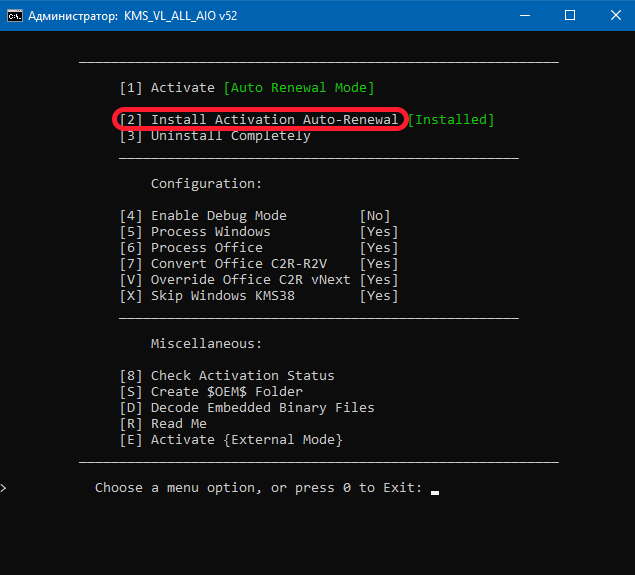Image resolution: width=635 pixels, height=575 pixels.
Task: Toggle Convert Office C2R-R2V setting
Action: (258, 264)
